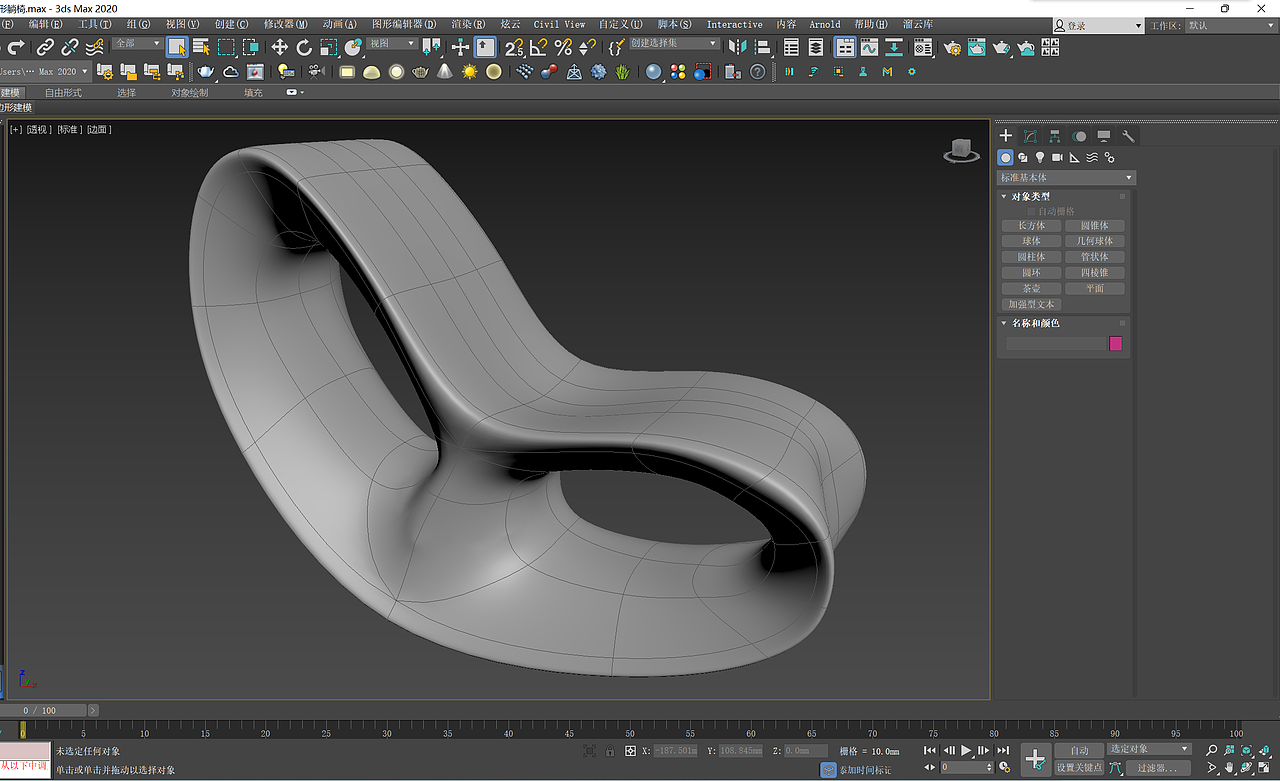This screenshot has width=1280, height=781.
Task: Open the 选定对象 key filter dropdown
Action: (1149, 749)
